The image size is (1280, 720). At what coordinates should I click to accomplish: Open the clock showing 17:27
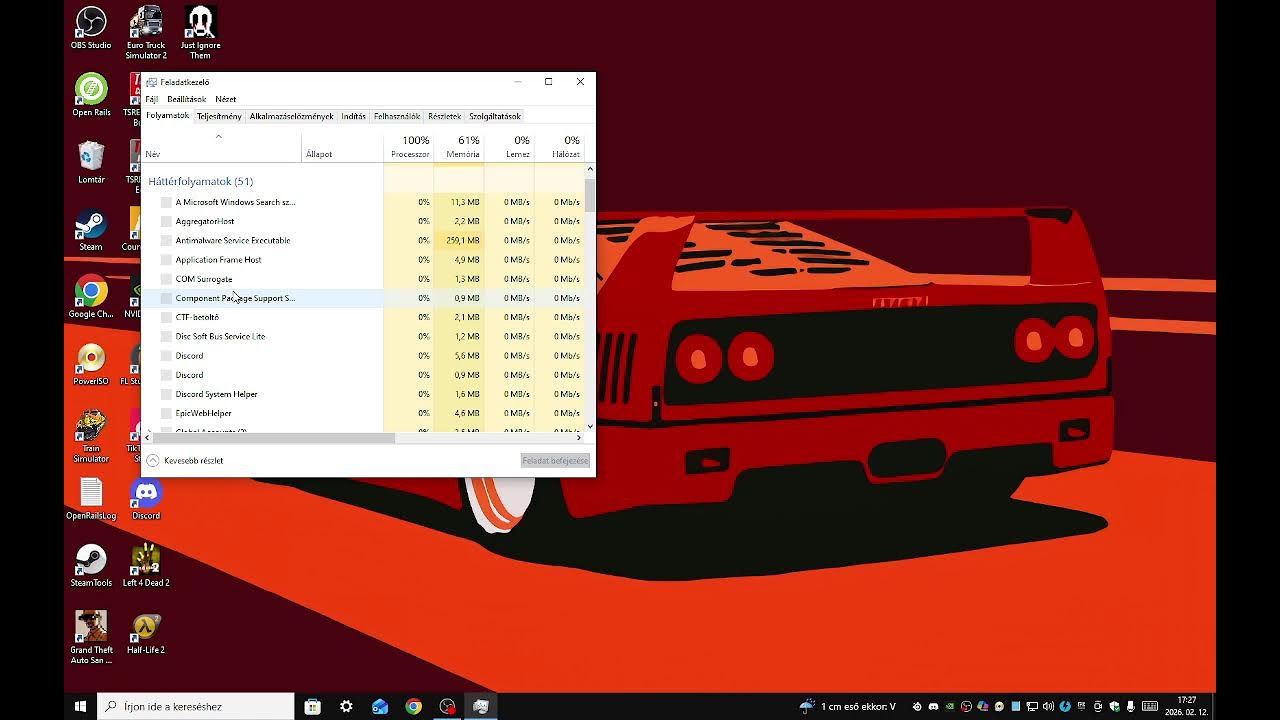[1186, 706]
